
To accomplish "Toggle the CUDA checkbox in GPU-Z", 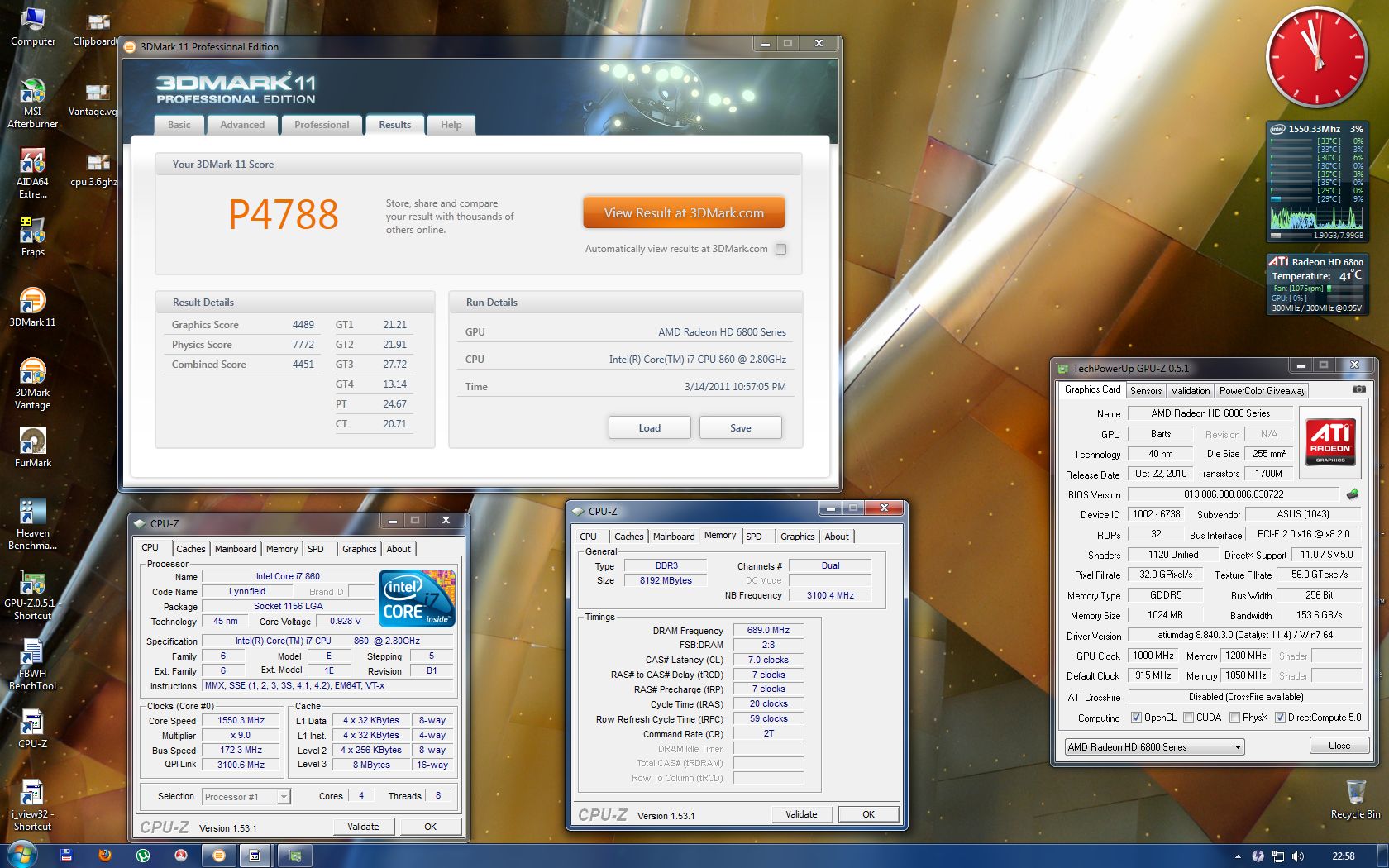I will (x=1188, y=717).
